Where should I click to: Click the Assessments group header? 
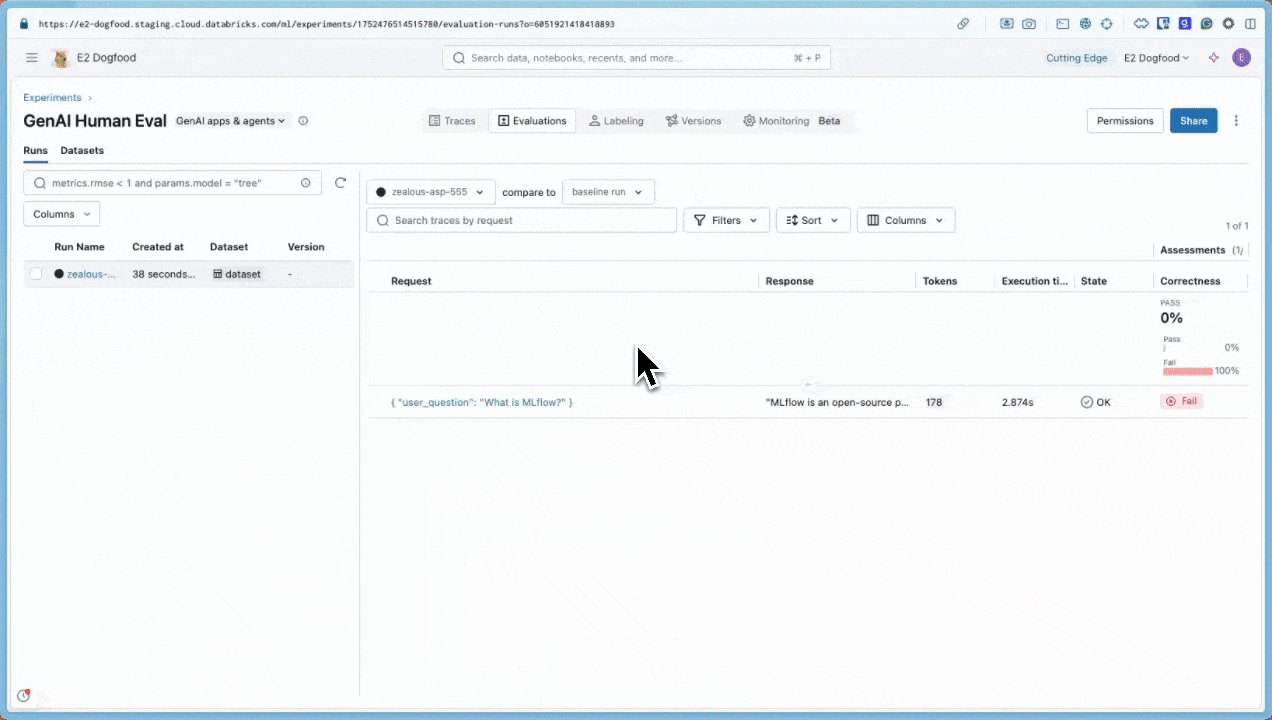pos(1192,250)
